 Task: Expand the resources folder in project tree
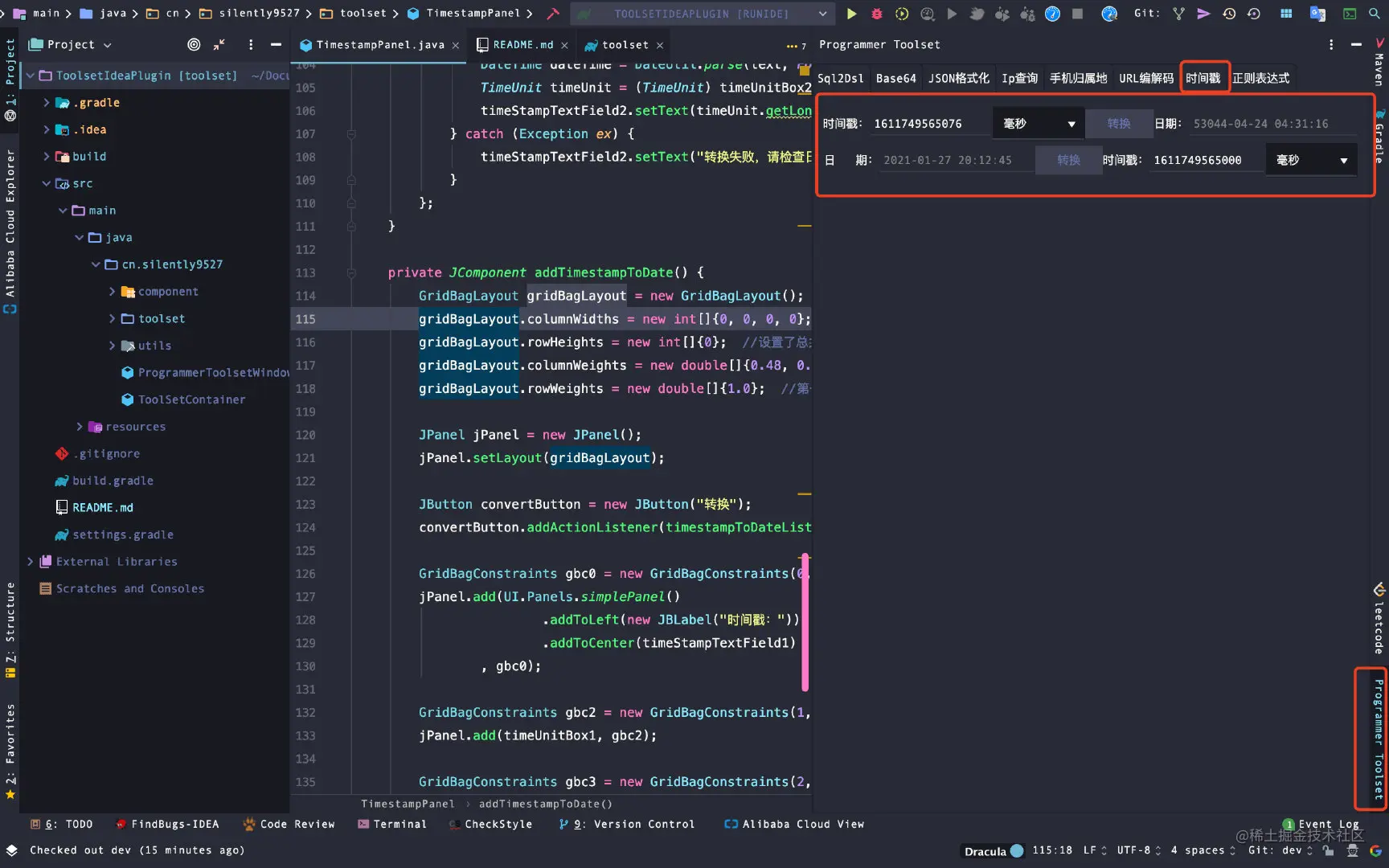pos(80,427)
